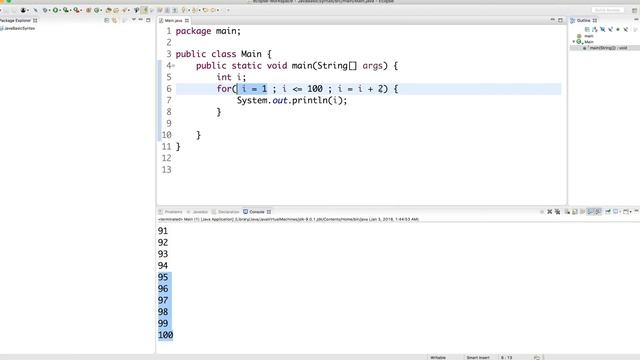The height and width of the screenshot is (360, 640).
Task: Click on "package main;" code line
Action: click(x=208, y=31)
